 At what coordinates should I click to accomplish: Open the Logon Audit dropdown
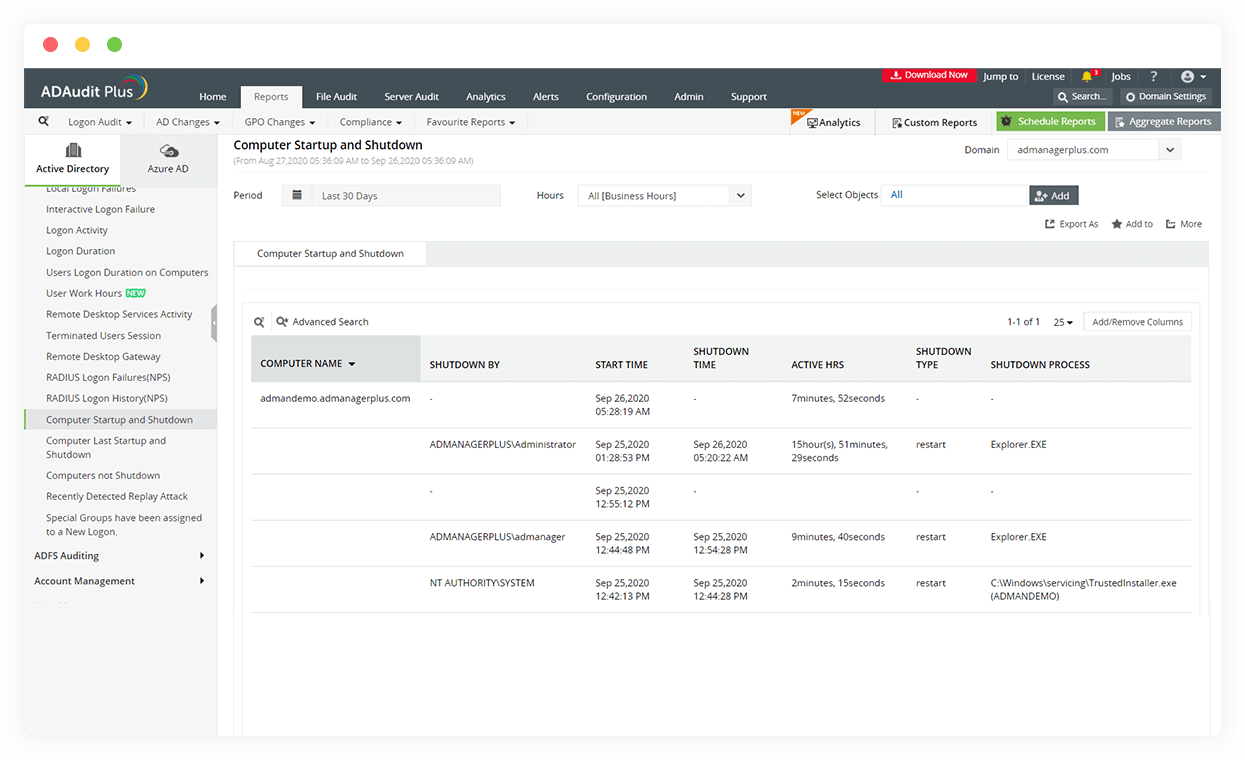point(100,122)
